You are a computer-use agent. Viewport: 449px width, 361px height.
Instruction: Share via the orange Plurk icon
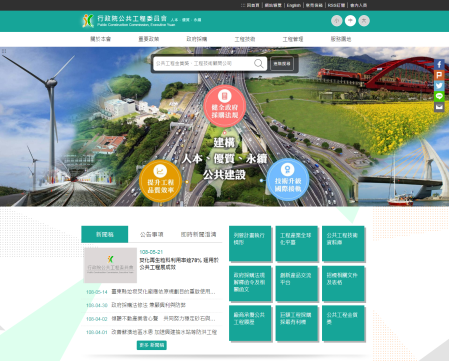pyautogui.click(x=439, y=75)
